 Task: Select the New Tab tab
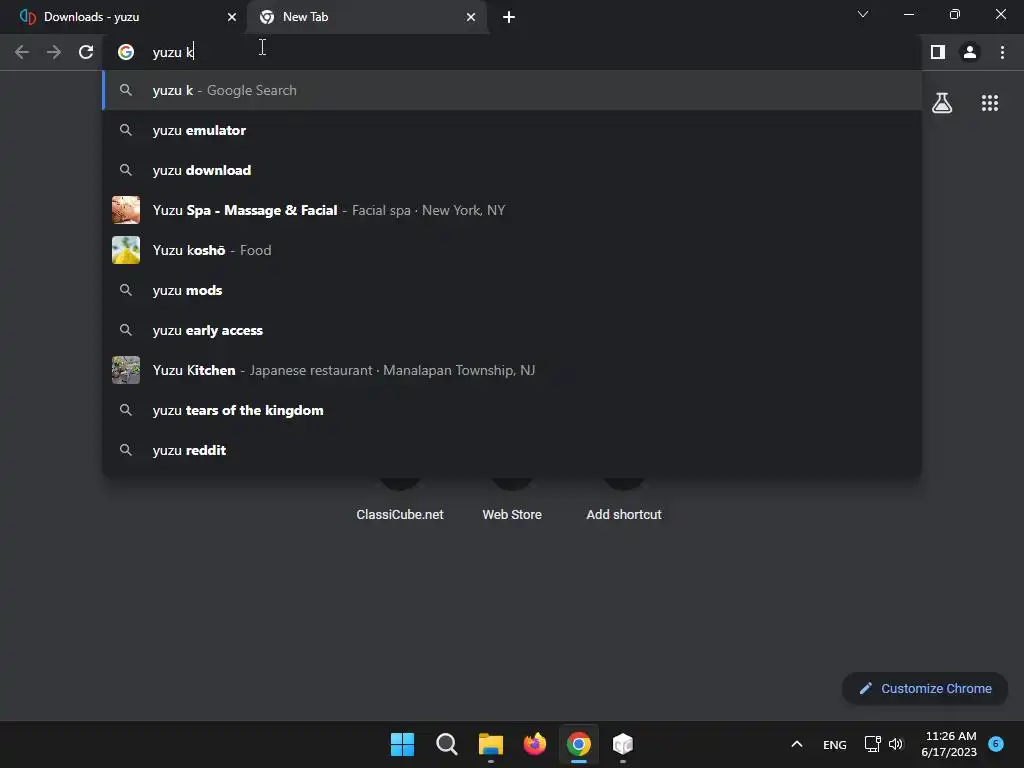[367, 17]
